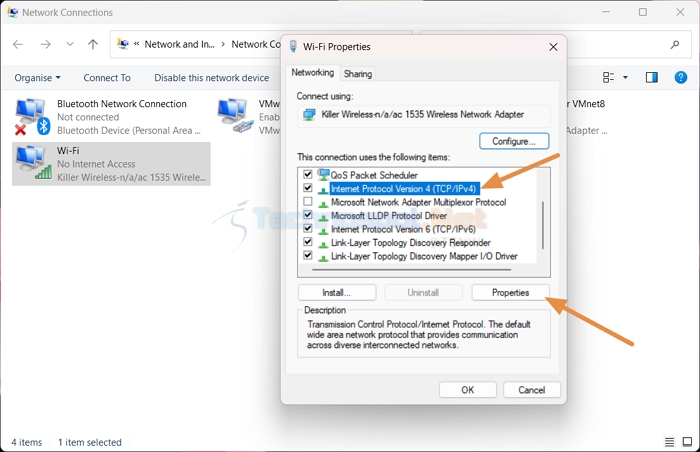The image size is (700, 452).
Task: Click the Configure... button
Action: coord(514,141)
